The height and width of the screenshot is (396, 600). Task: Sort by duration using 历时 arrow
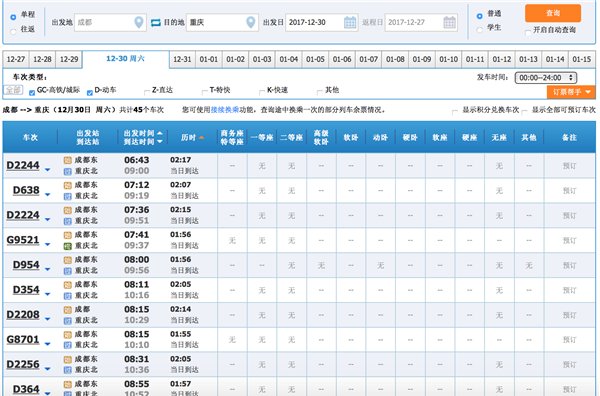point(201,137)
